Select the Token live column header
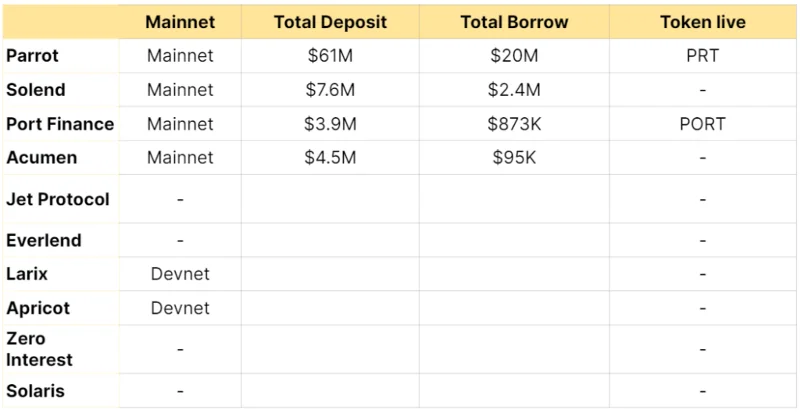 703,22
